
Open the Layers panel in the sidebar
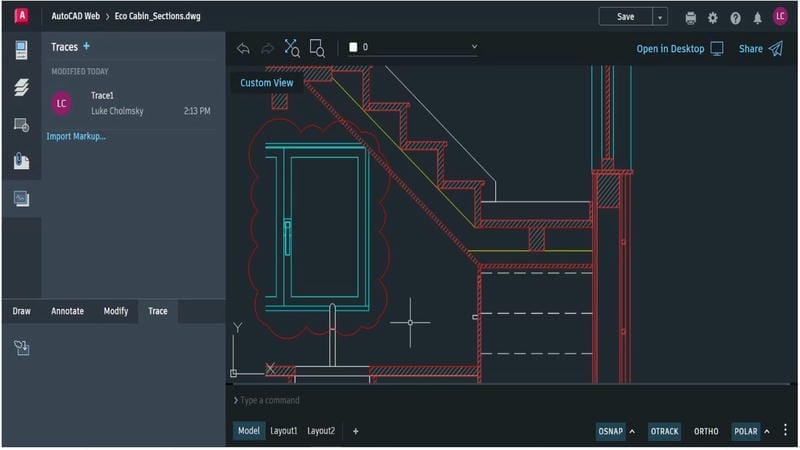(21, 87)
